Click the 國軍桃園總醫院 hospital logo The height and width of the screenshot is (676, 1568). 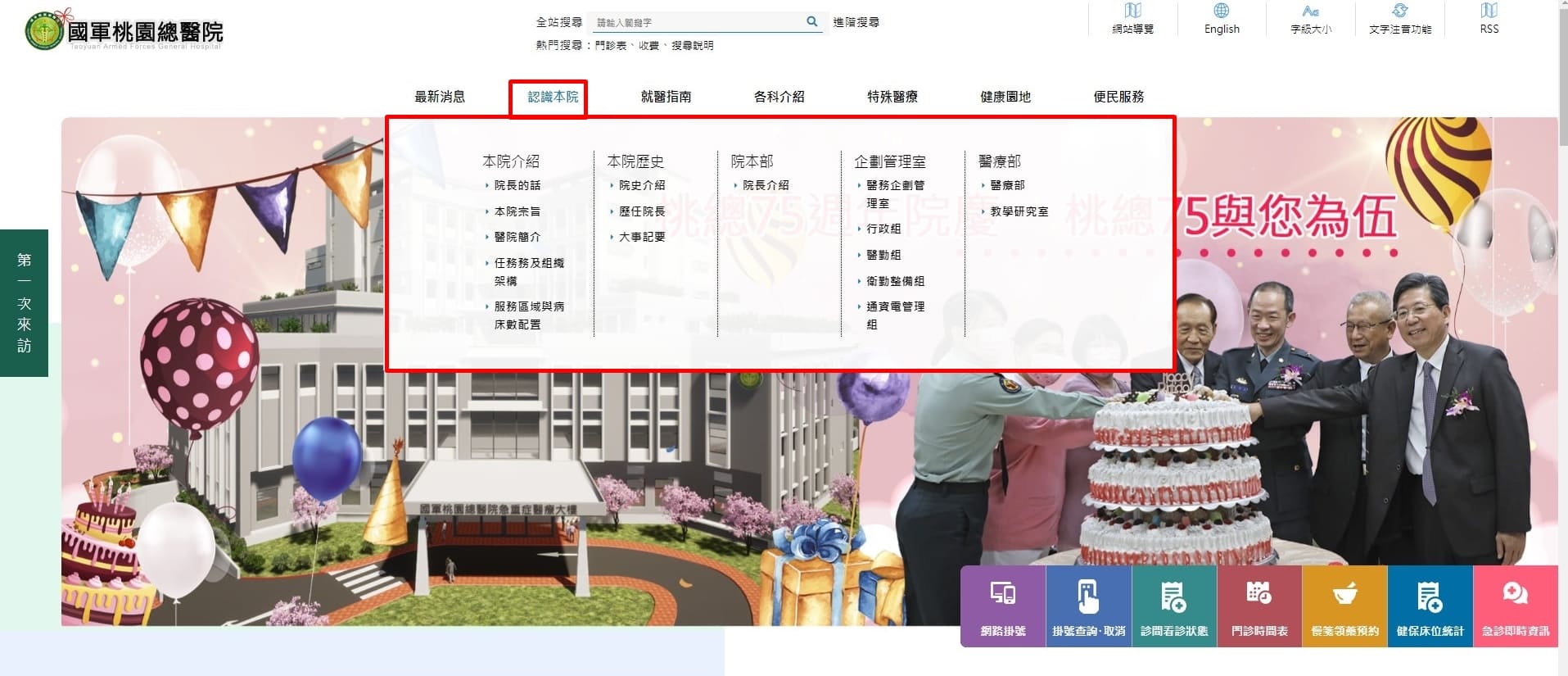[124, 31]
